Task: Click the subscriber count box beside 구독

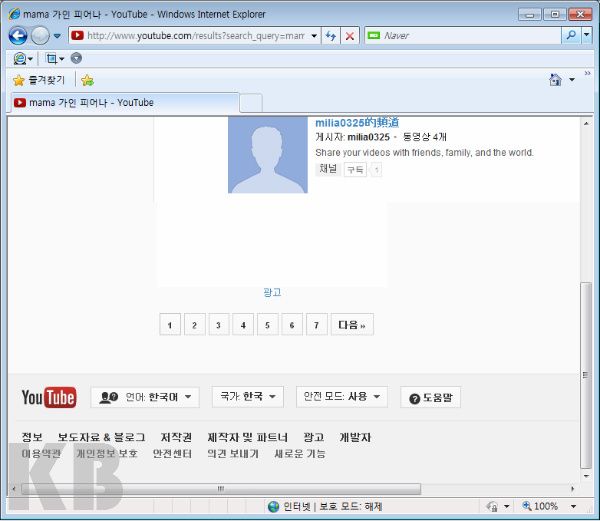Action: click(377, 169)
